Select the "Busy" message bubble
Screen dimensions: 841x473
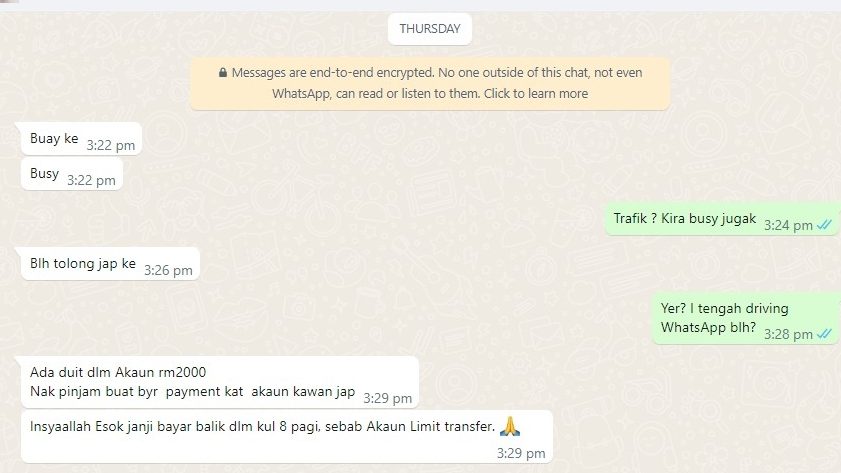coord(72,174)
